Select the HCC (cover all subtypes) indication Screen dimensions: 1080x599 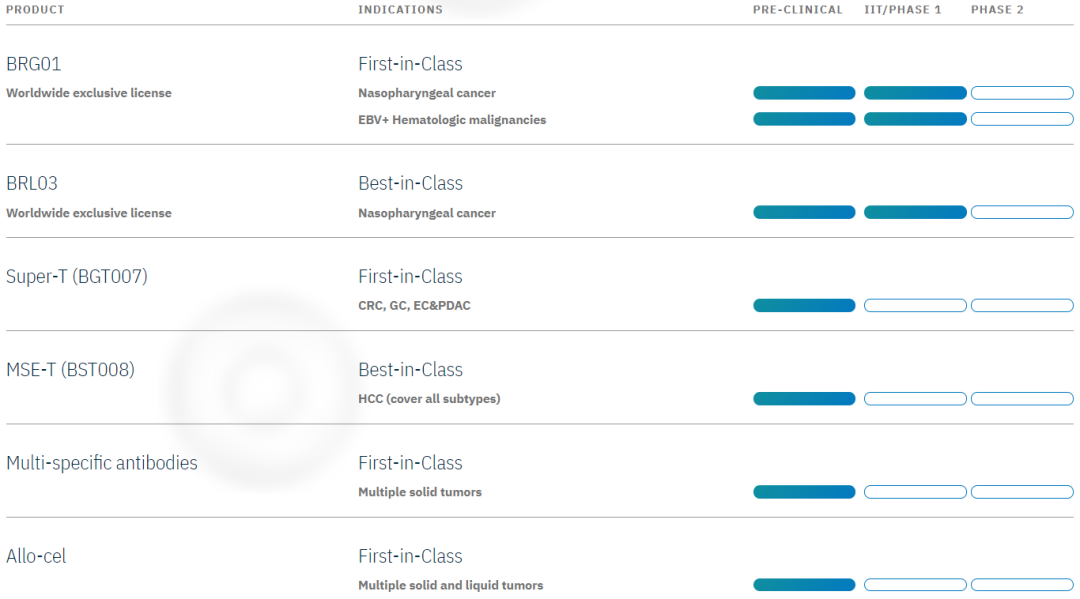tap(429, 399)
